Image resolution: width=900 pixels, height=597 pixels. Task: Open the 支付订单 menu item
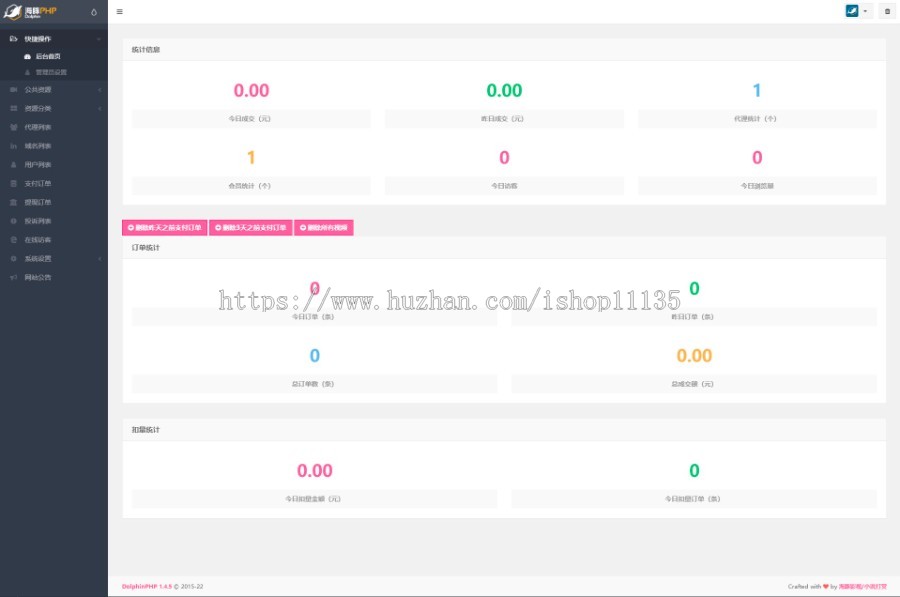54,184
